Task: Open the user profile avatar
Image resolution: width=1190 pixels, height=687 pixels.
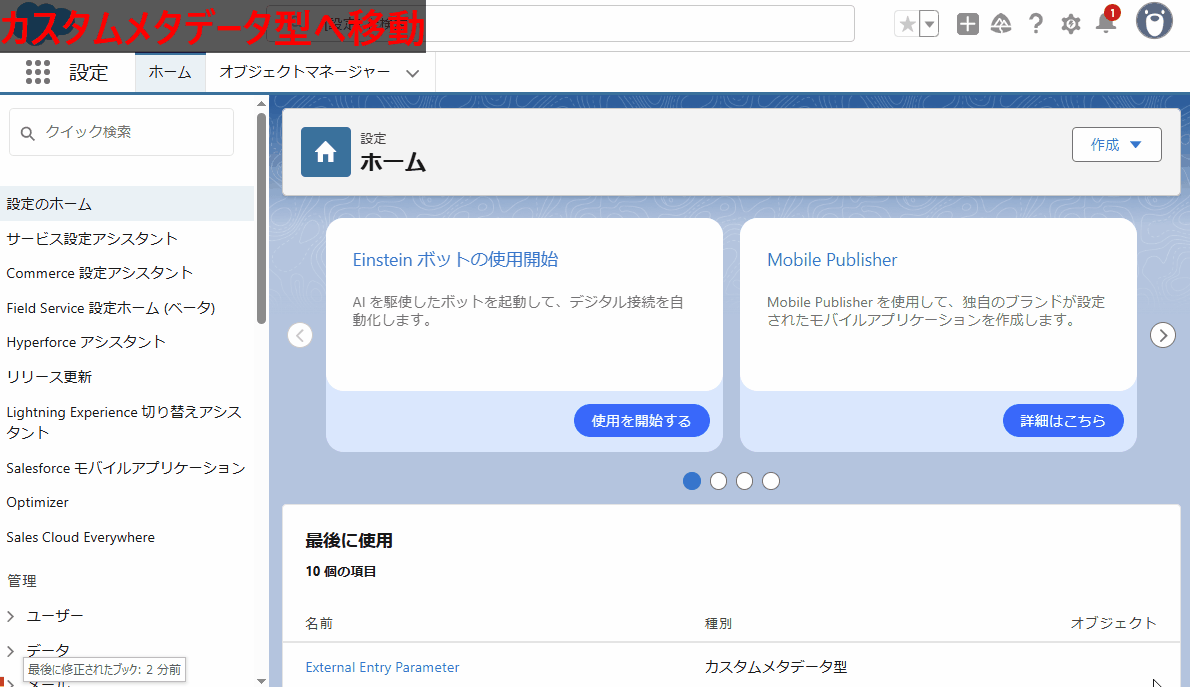Action: click(x=1154, y=20)
